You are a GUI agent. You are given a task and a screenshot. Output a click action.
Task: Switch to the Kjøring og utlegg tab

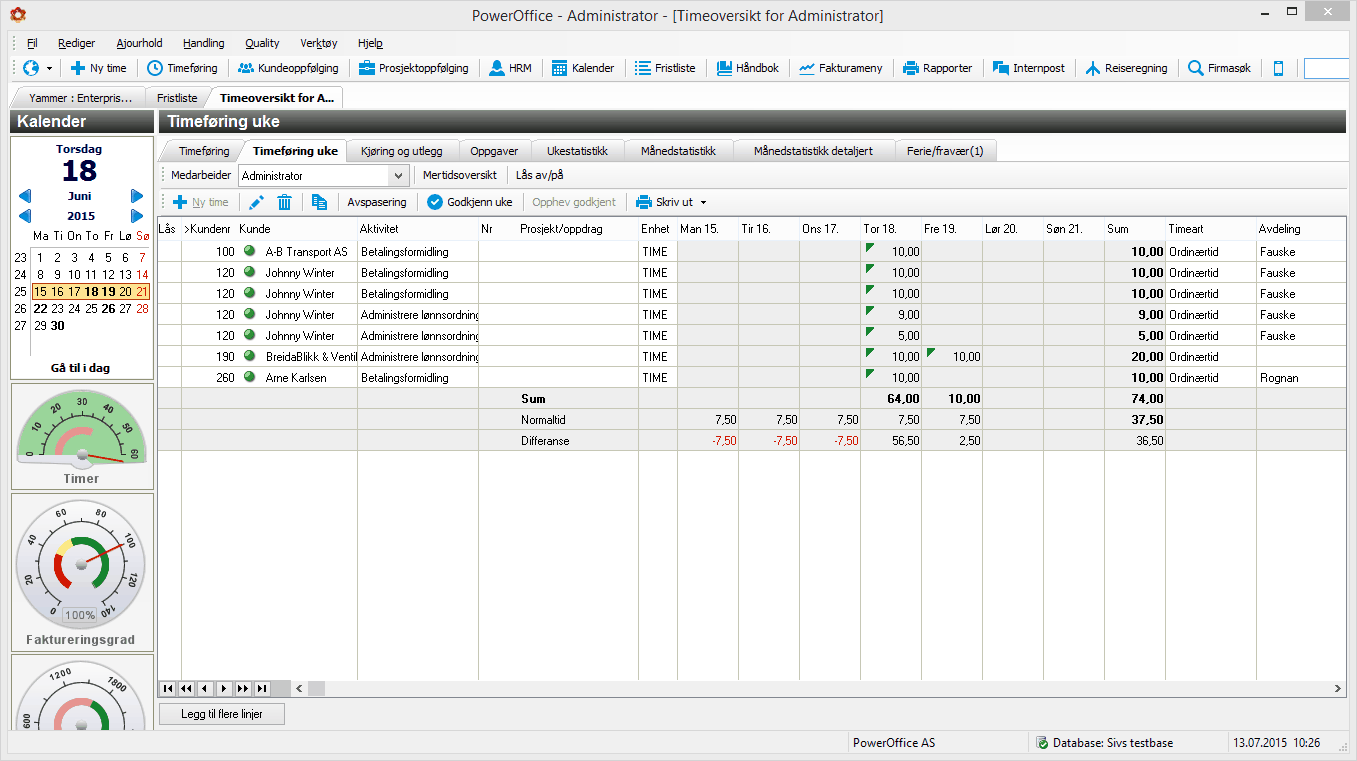coord(402,151)
